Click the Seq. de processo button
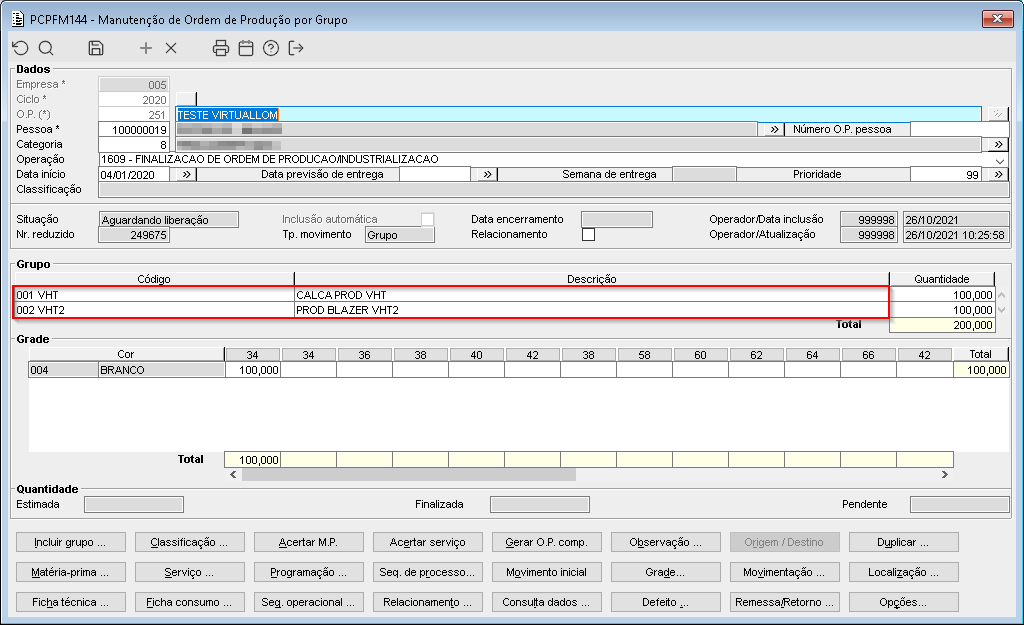 (x=428, y=572)
